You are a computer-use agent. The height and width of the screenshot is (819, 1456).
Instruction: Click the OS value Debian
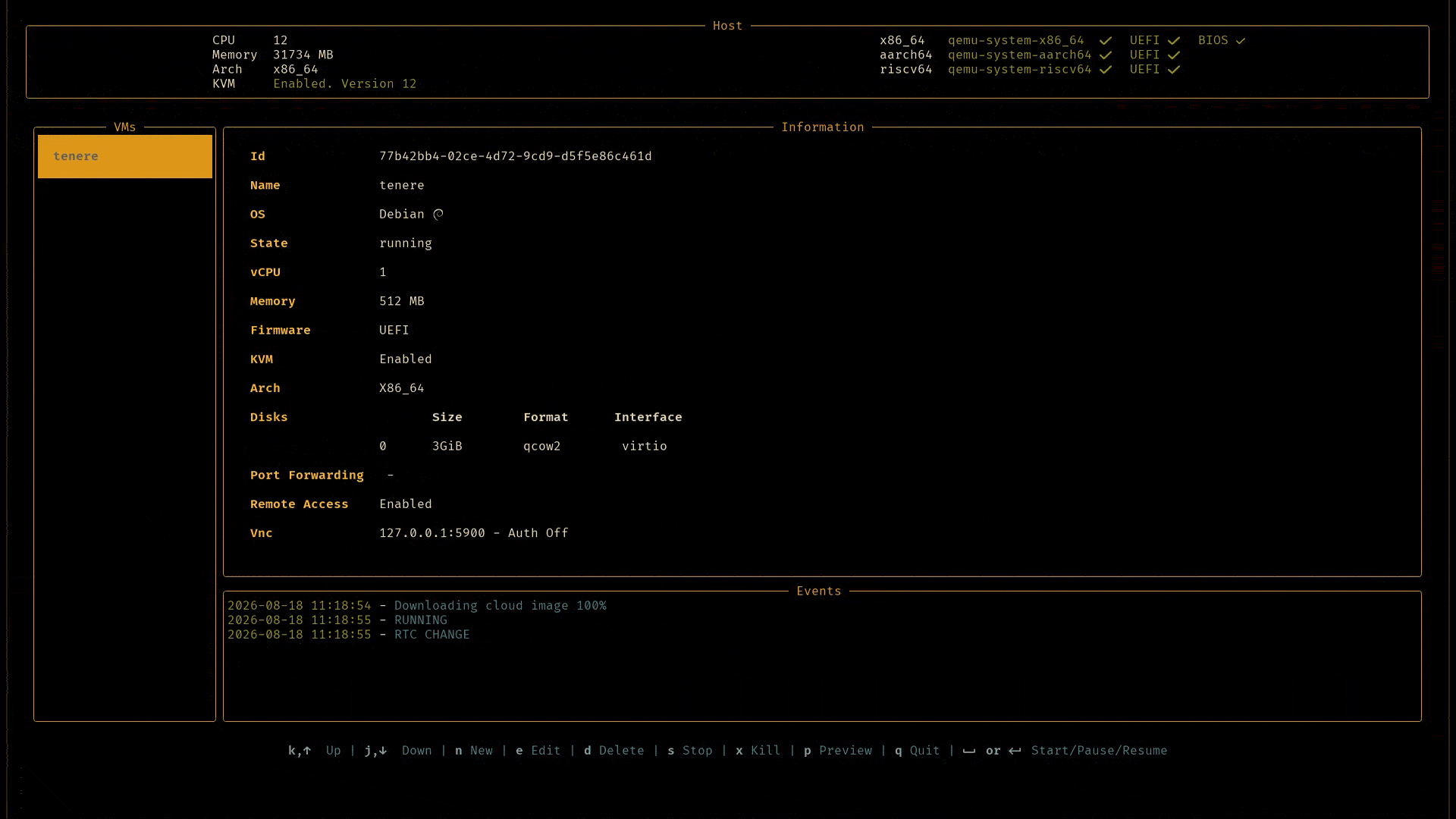(402, 215)
